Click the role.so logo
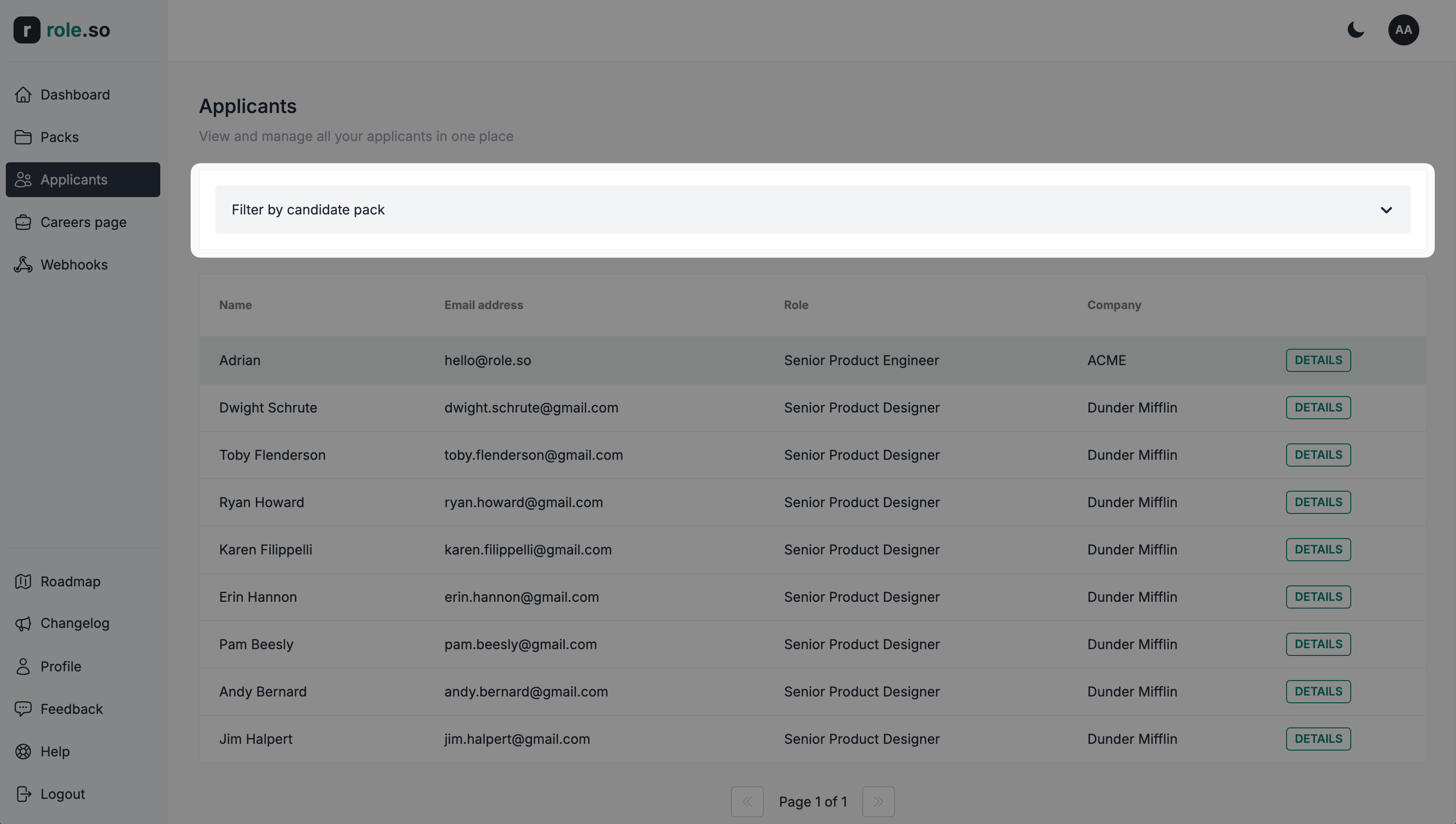Viewport: 1456px width, 824px height. pos(62,30)
